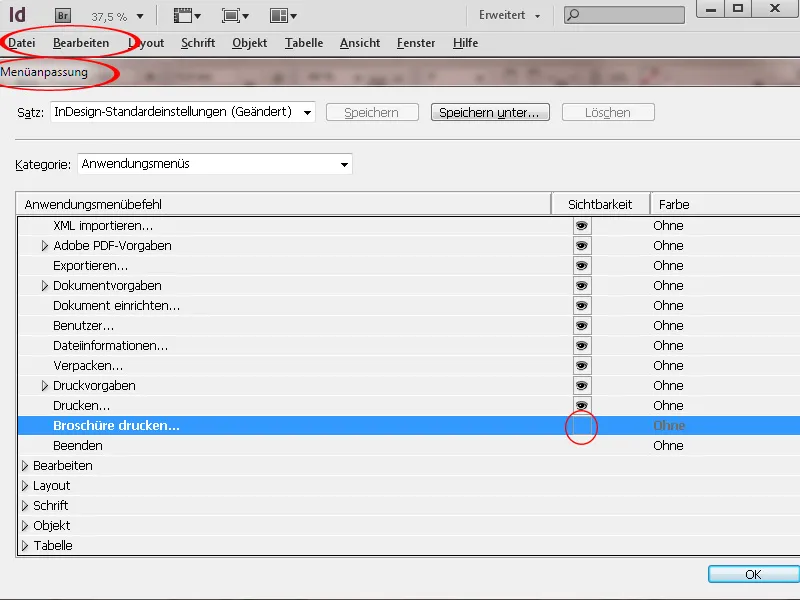Expand the Tabelle menu tree
The image size is (800, 600).
[x=24, y=545]
